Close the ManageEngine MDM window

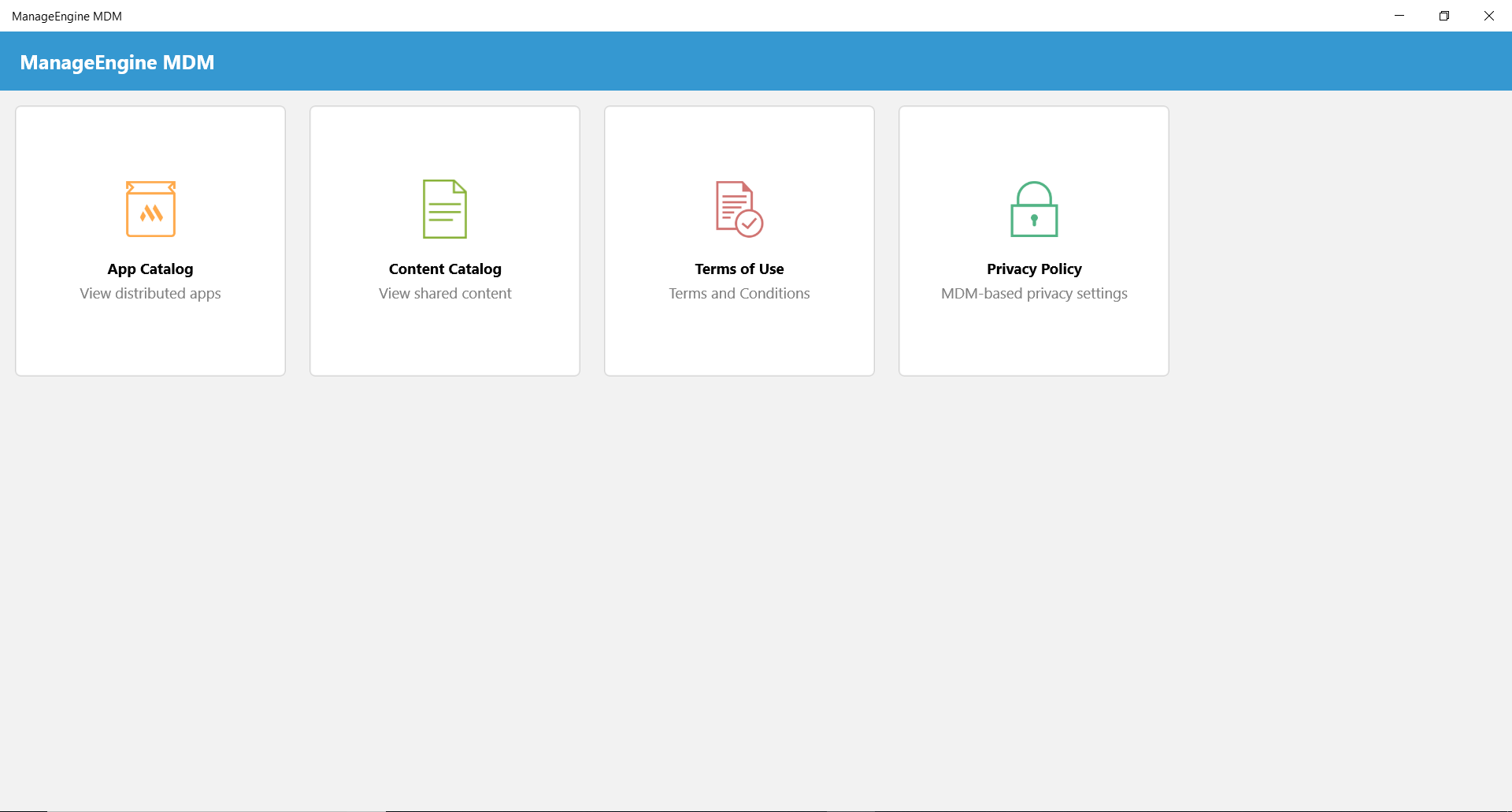click(1489, 16)
